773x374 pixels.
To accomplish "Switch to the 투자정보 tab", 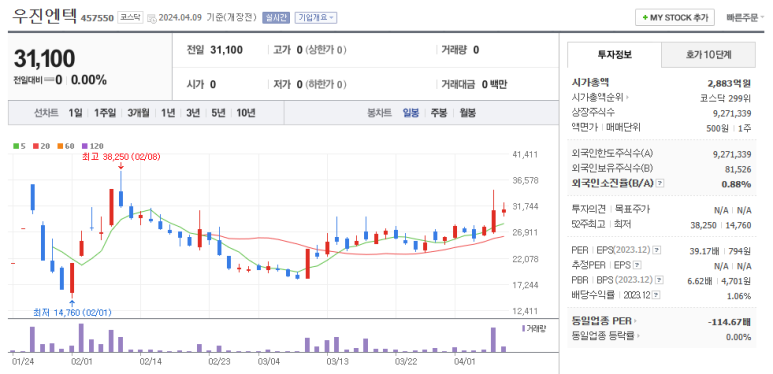I will 614,55.
